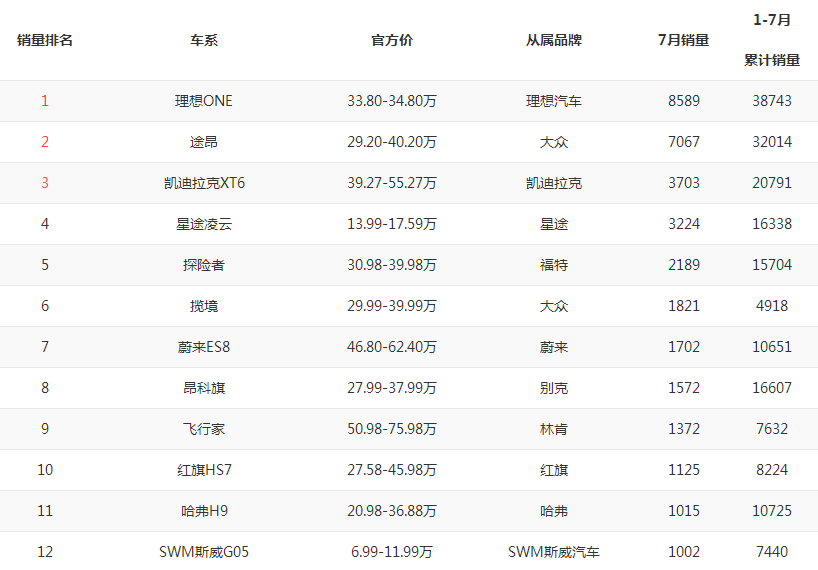The height and width of the screenshot is (570, 818).
Task: Click the SWM斯威G05 car series
Action: (204, 552)
